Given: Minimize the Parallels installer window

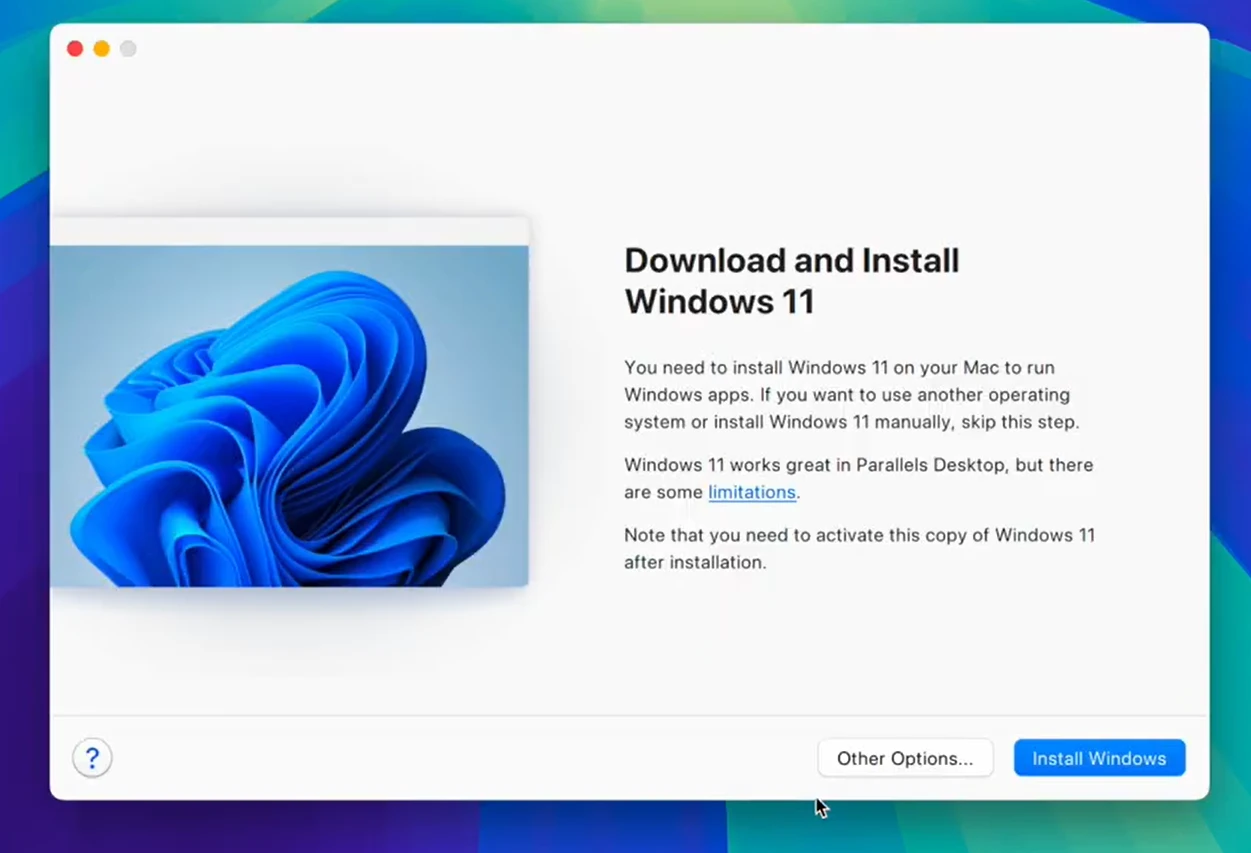Looking at the screenshot, I should click(x=102, y=47).
